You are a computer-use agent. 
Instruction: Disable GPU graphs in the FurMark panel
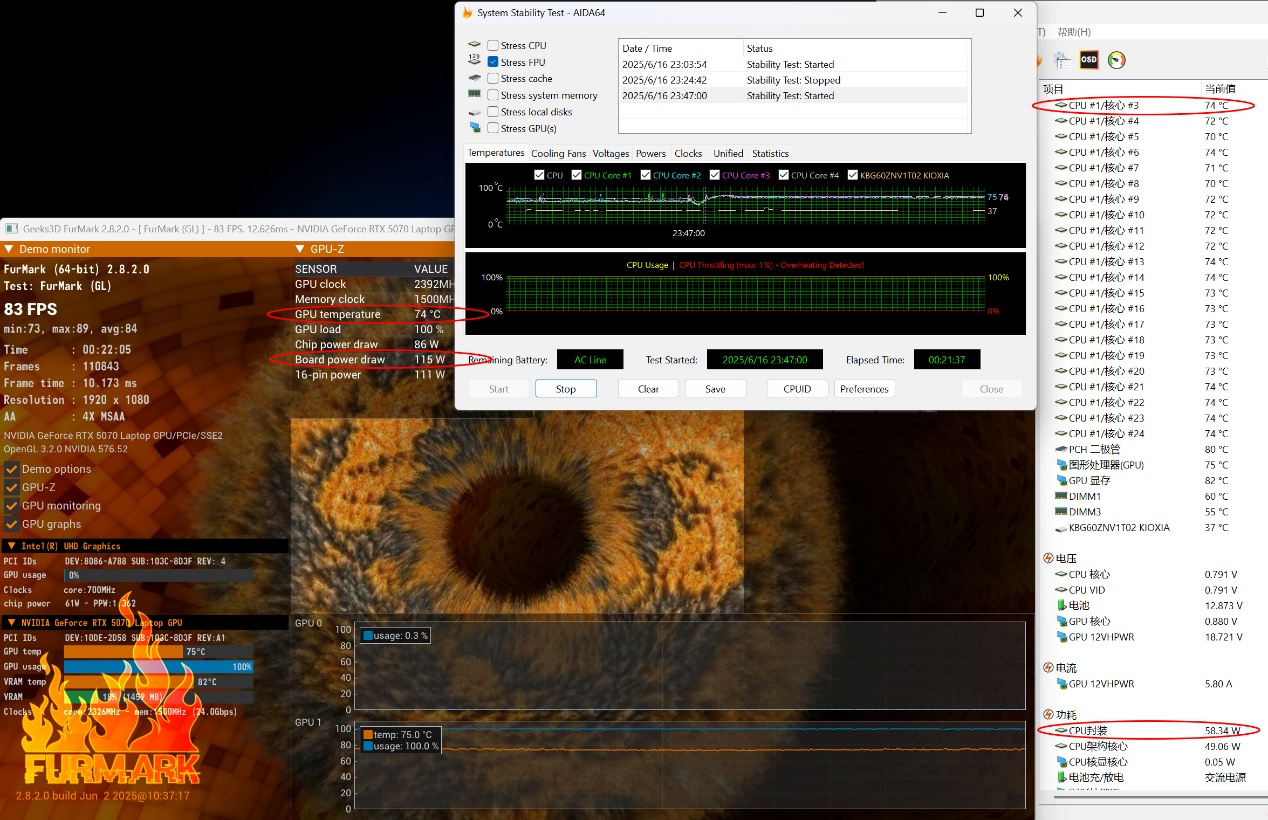point(12,524)
